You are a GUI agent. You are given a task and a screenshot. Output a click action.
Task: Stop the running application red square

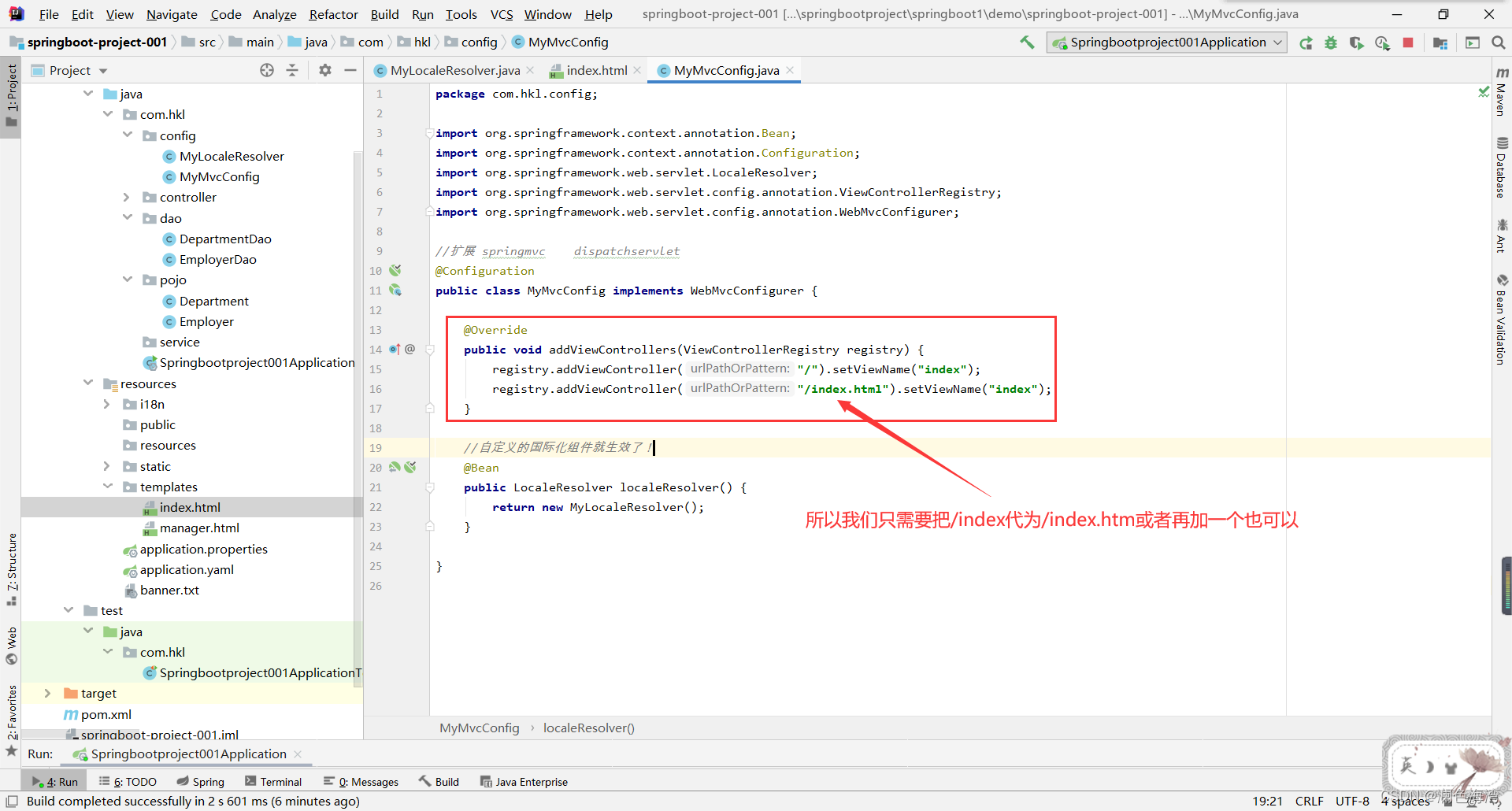tap(1408, 43)
